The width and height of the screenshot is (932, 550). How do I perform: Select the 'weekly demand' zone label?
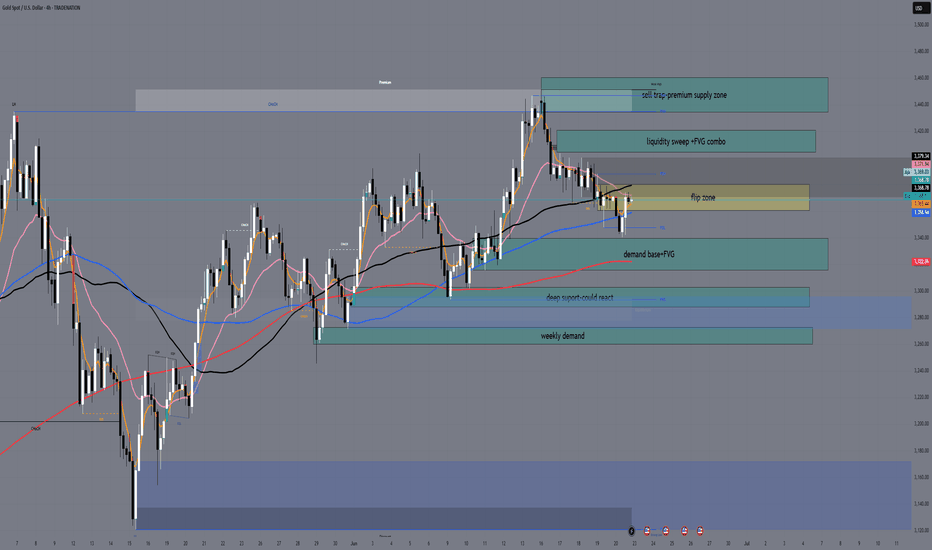(x=562, y=336)
